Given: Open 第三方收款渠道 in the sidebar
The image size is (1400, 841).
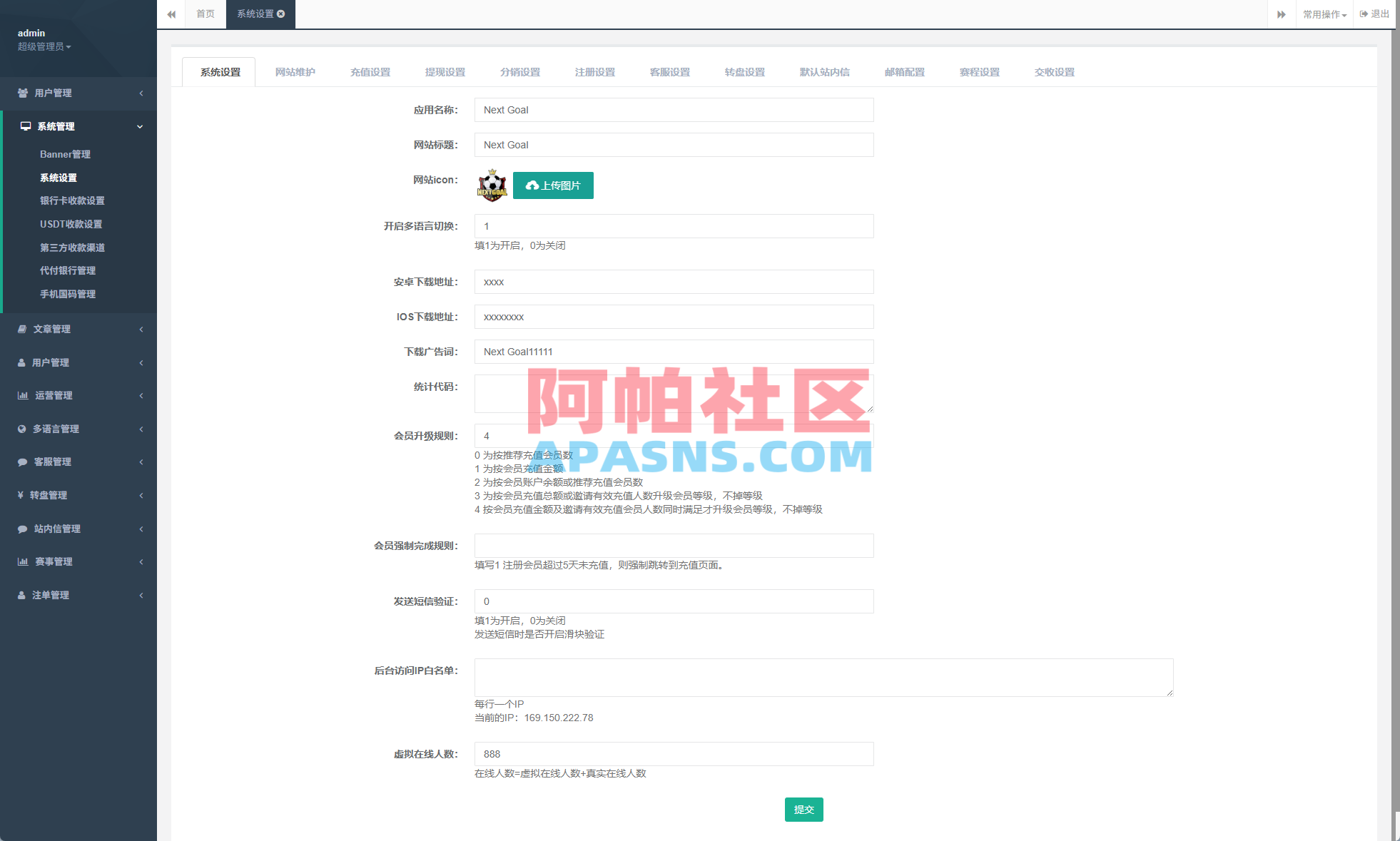Looking at the screenshot, I should point(72,248).
